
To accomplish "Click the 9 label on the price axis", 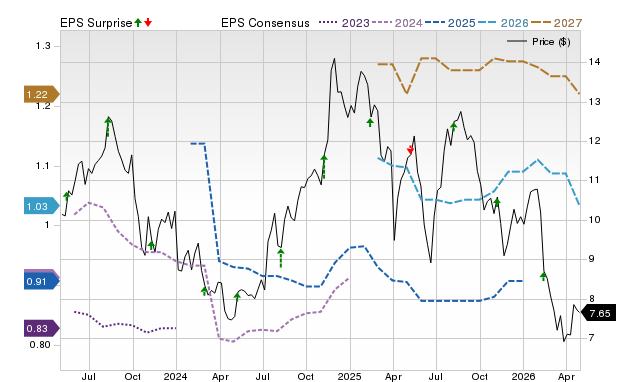I will (x=591, y=259).
